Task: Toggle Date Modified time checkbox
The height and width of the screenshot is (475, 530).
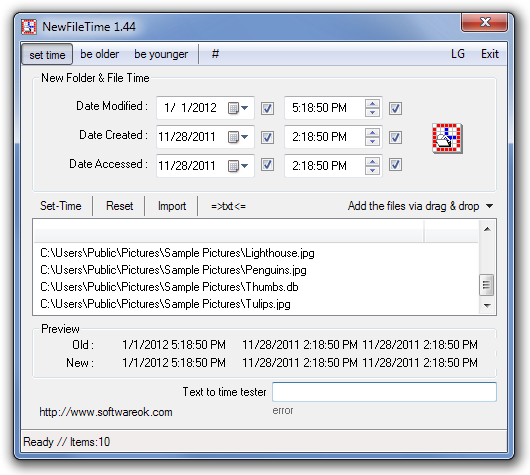Action: click(x=395, y=109)
